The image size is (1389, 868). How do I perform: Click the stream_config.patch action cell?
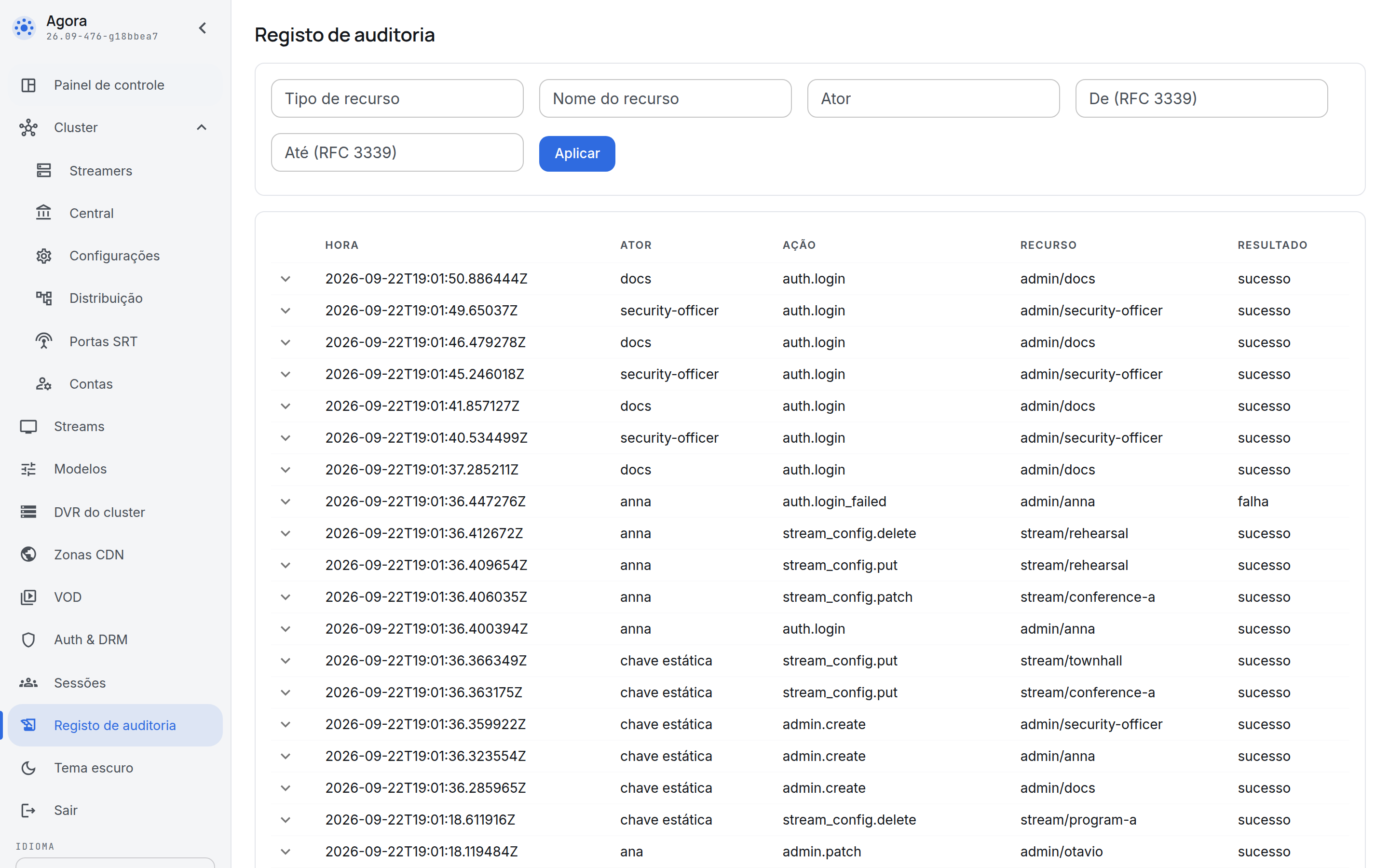tap(847, 597)
